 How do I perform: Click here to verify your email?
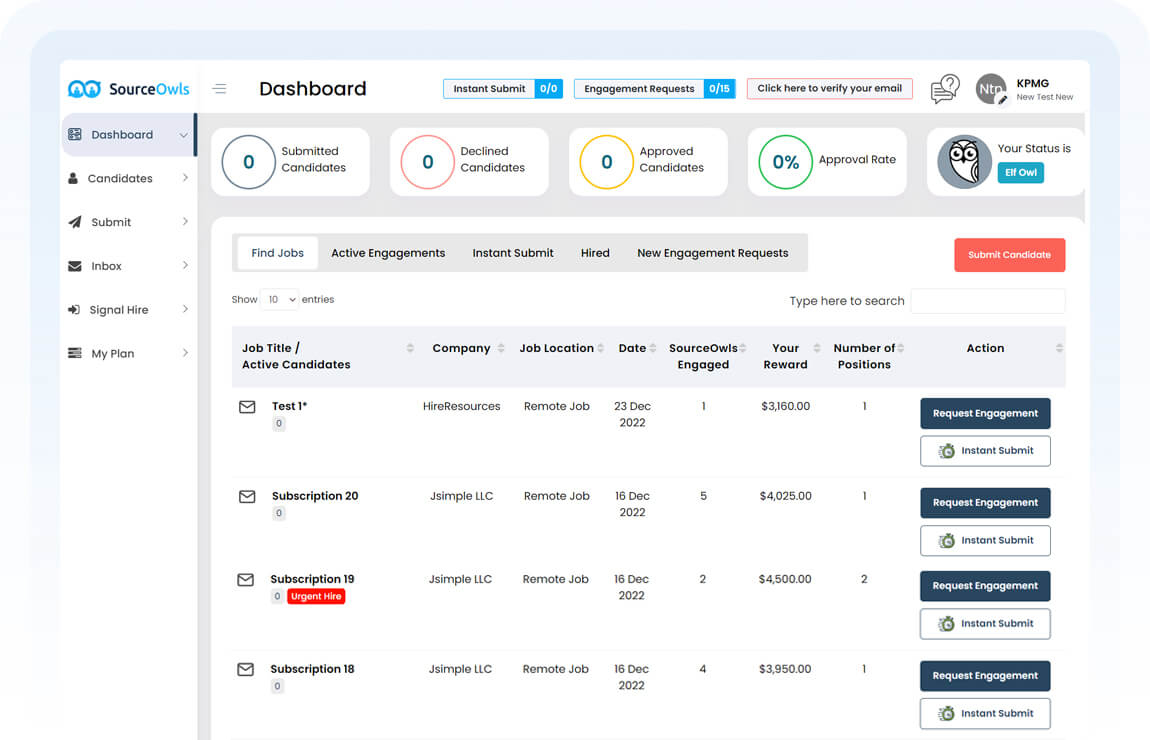829,88
